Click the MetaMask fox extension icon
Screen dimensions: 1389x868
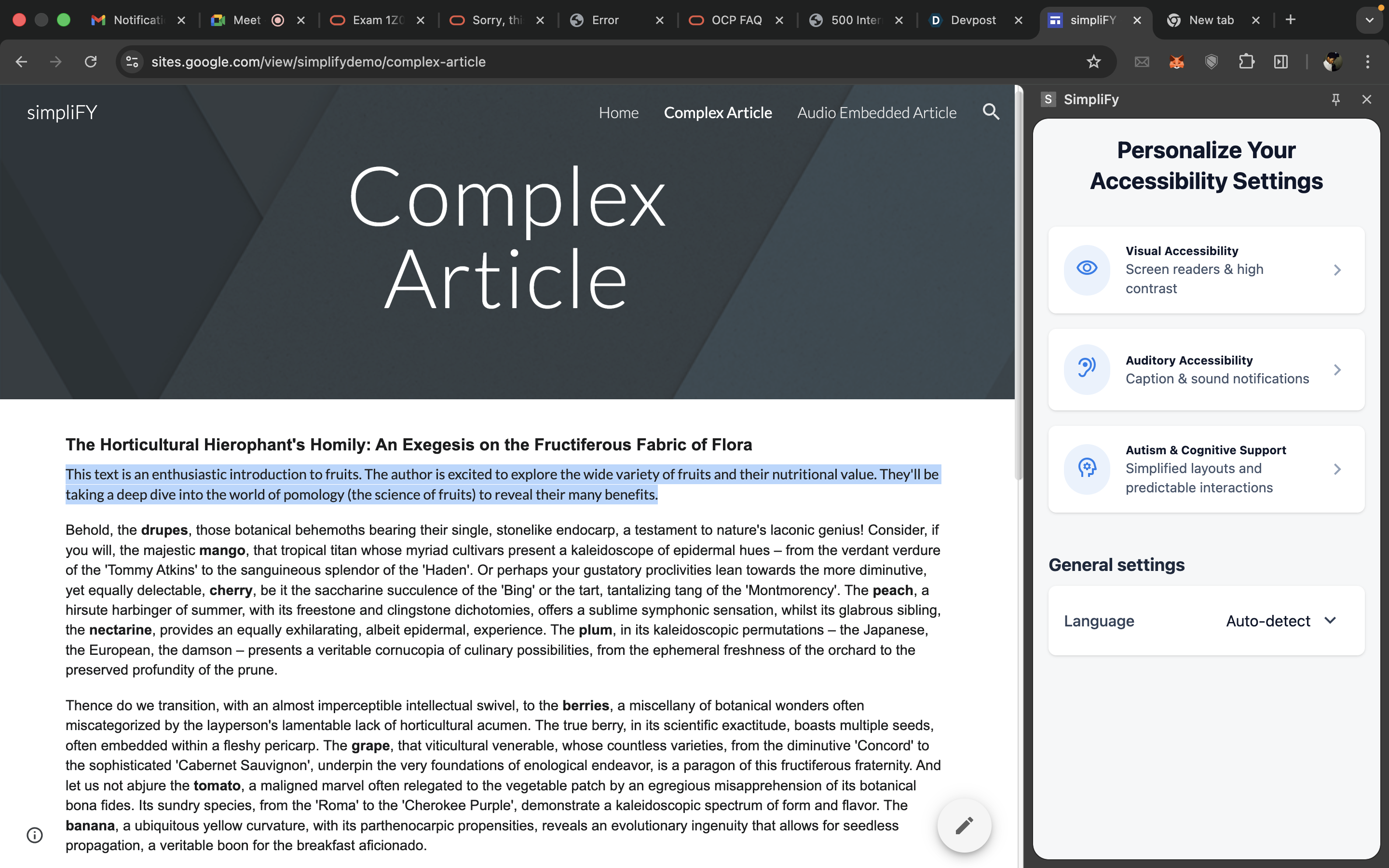coord(1177,62)
